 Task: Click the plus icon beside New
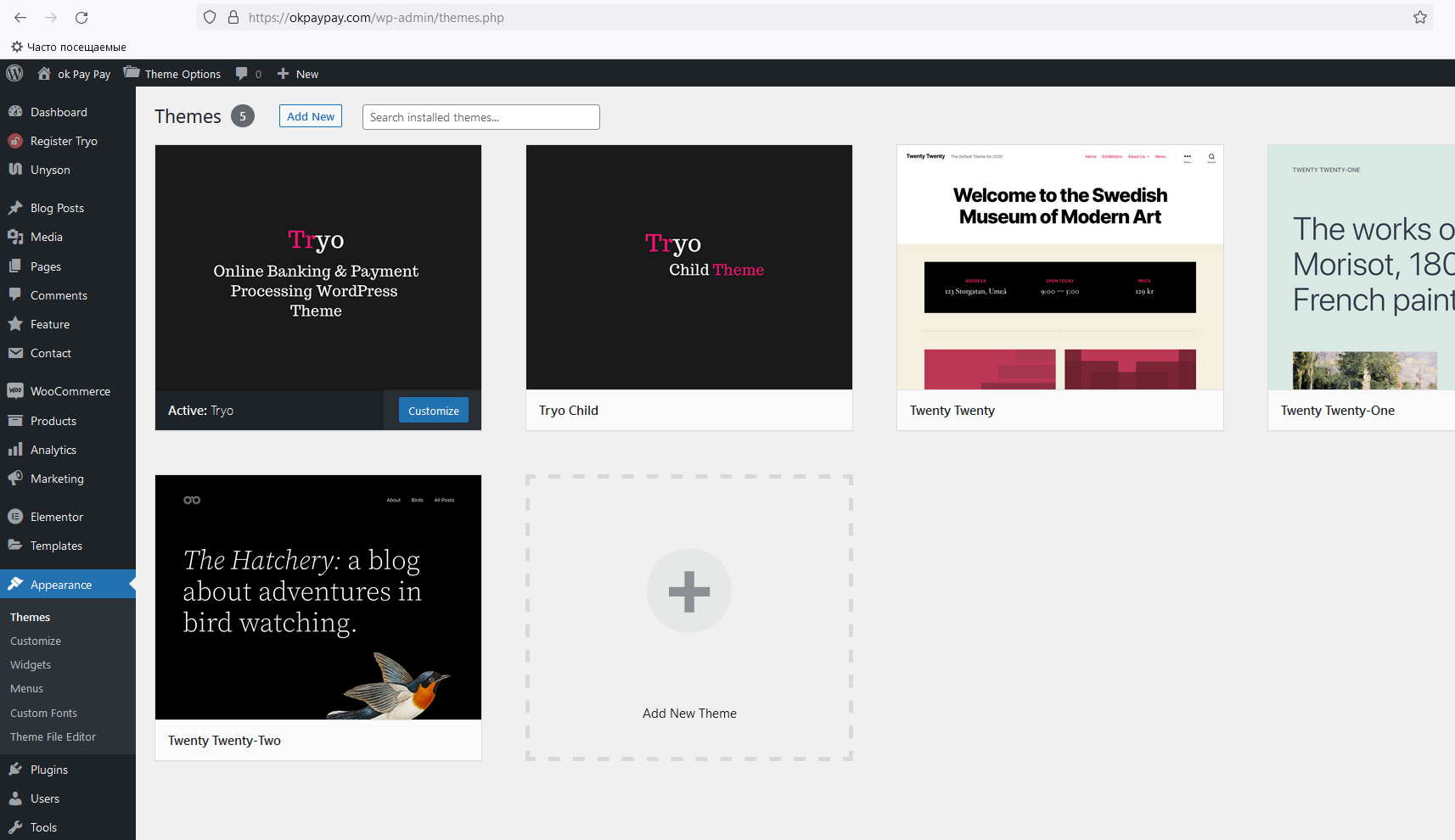[284, 74]
